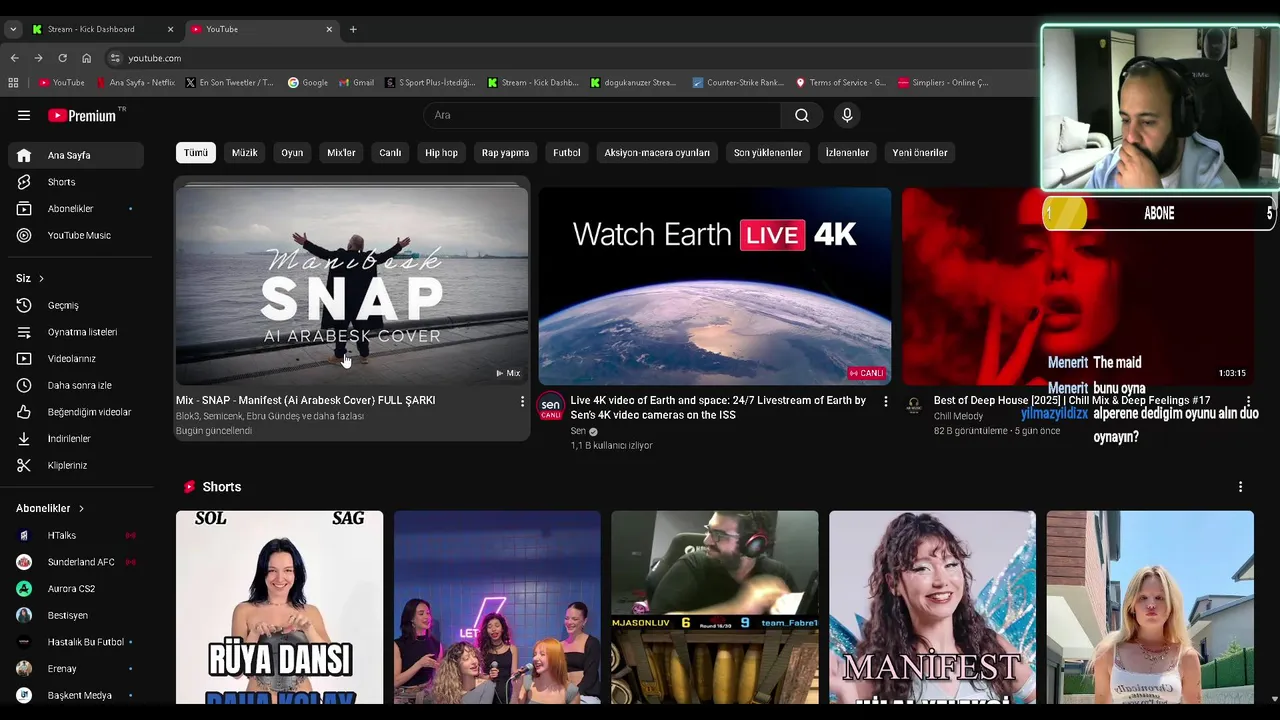
Task: Switch to Stream - Kick Dashboard tab
Action: point(100,29)
